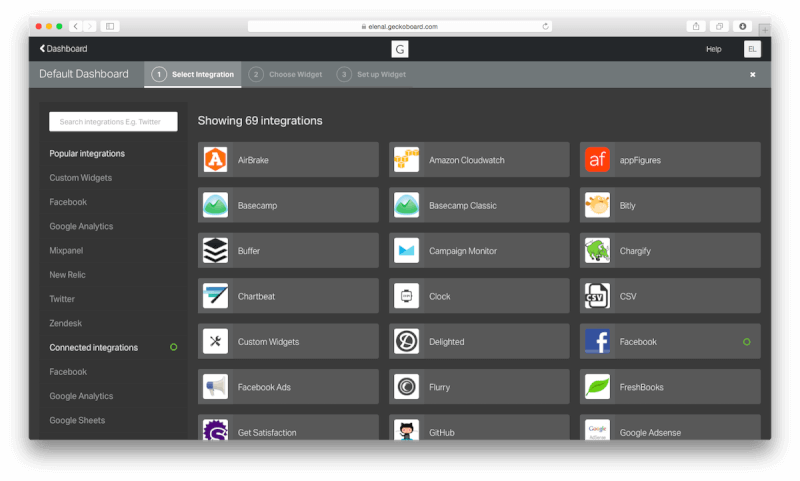This screenshot has height=481, width=800.
Task: Select Zendesk in the sidebar
Action: pos(65,323)
